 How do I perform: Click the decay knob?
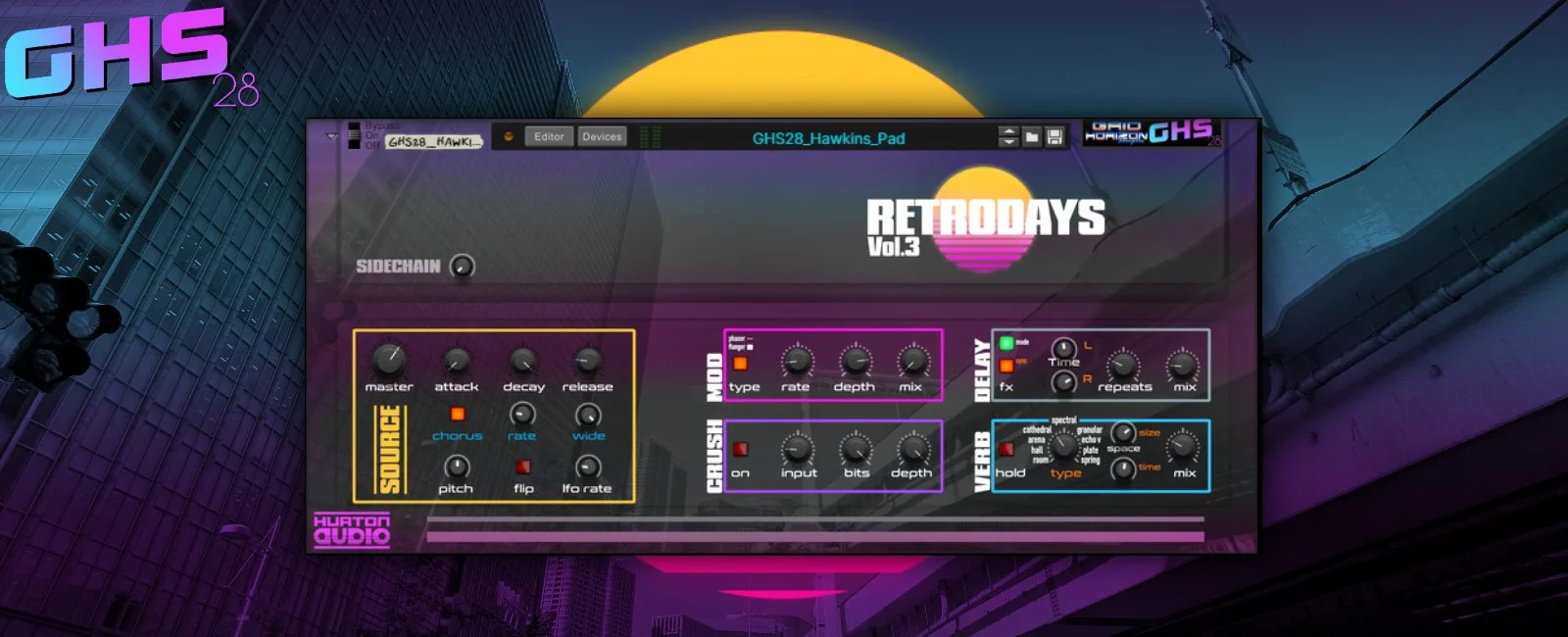coord(523,361)
